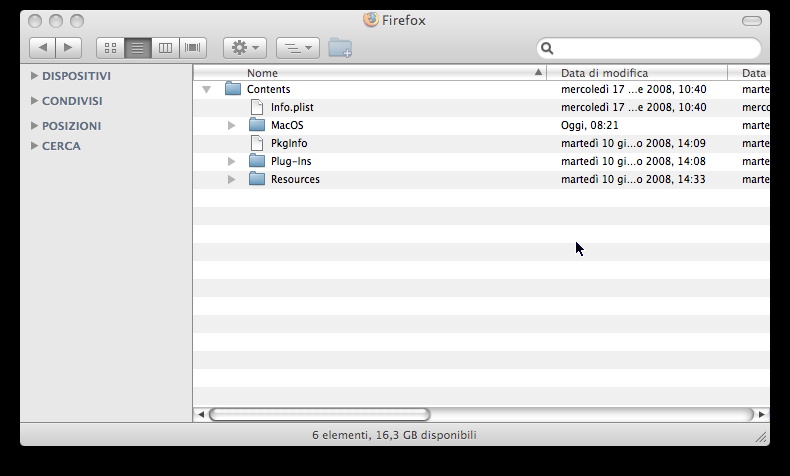Click the scroll right arrow
This screenshot has height=476, width=790.
click(761, 415)
